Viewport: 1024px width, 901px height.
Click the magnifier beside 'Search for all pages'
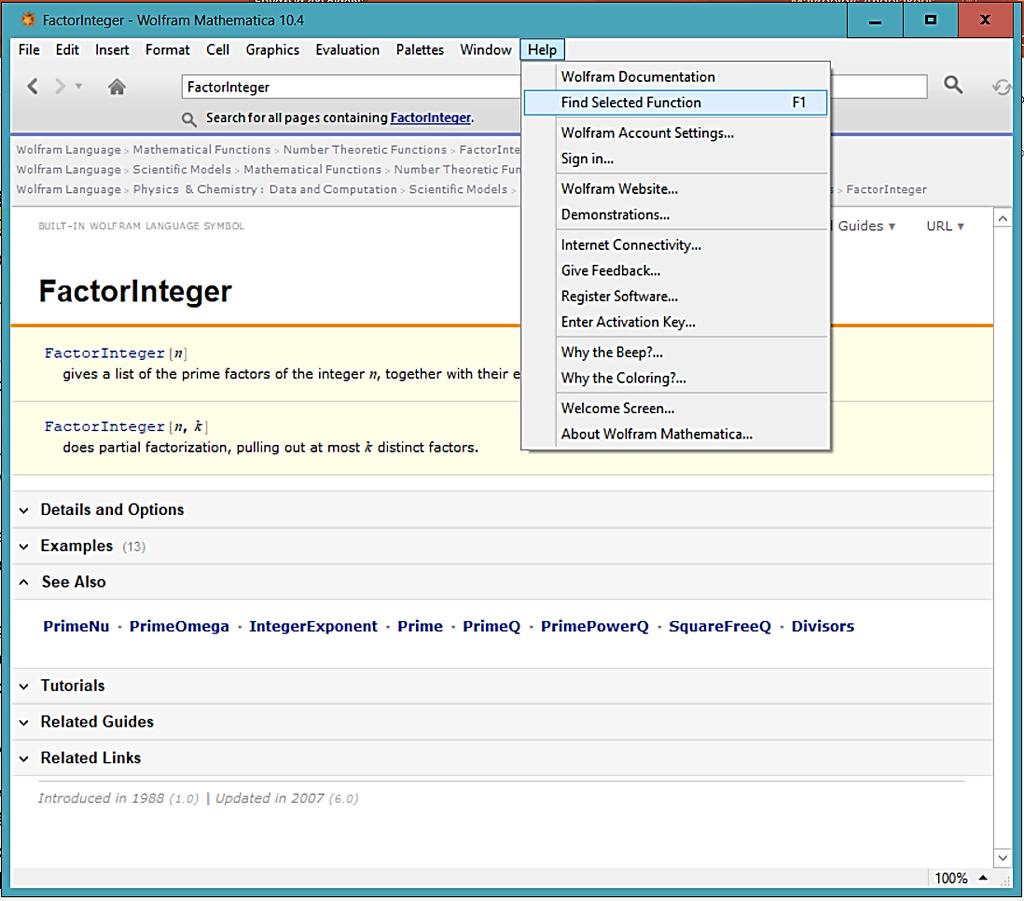click(x=189, y=119)
